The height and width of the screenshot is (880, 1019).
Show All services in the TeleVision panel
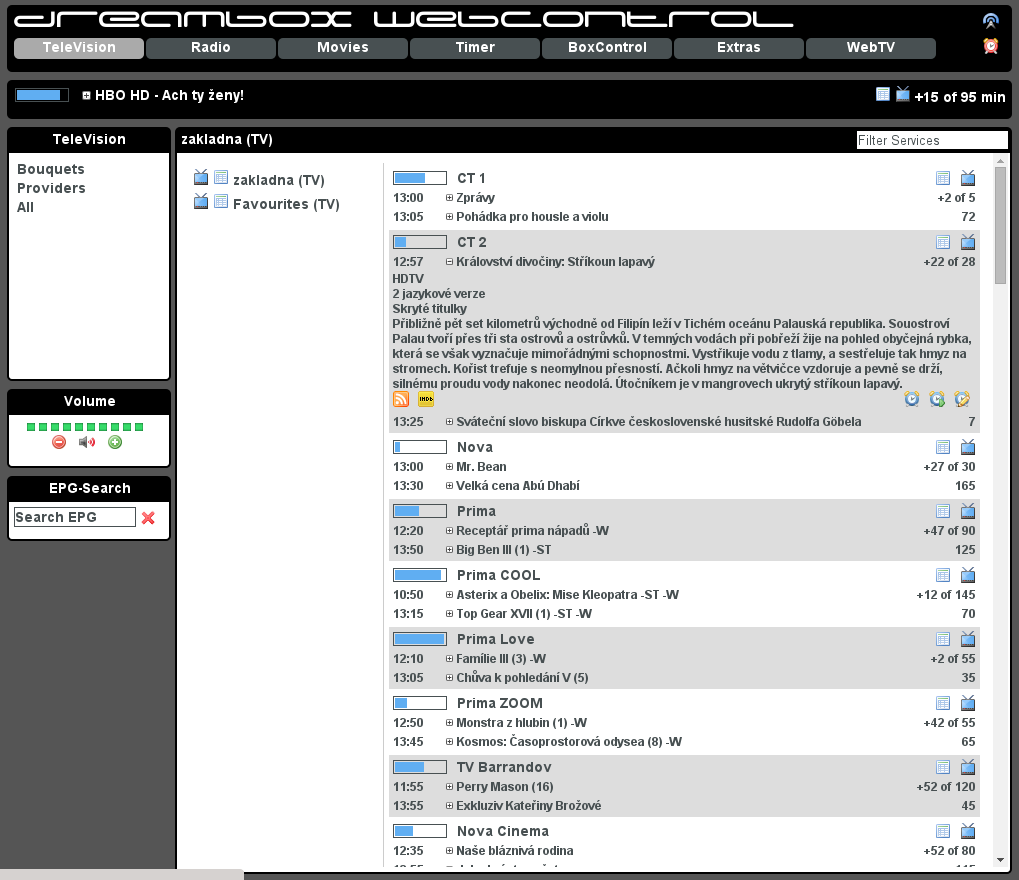tap(25, 207)
